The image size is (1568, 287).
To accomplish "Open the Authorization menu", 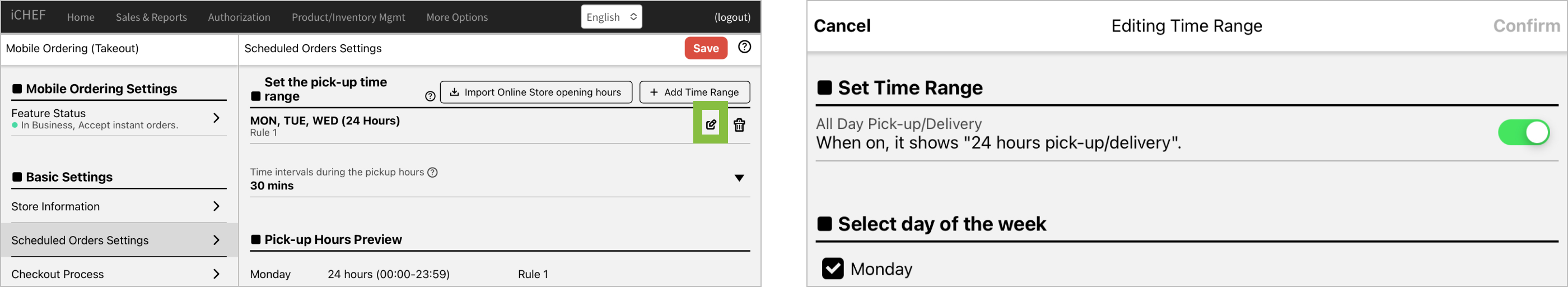I will (239, 17).
